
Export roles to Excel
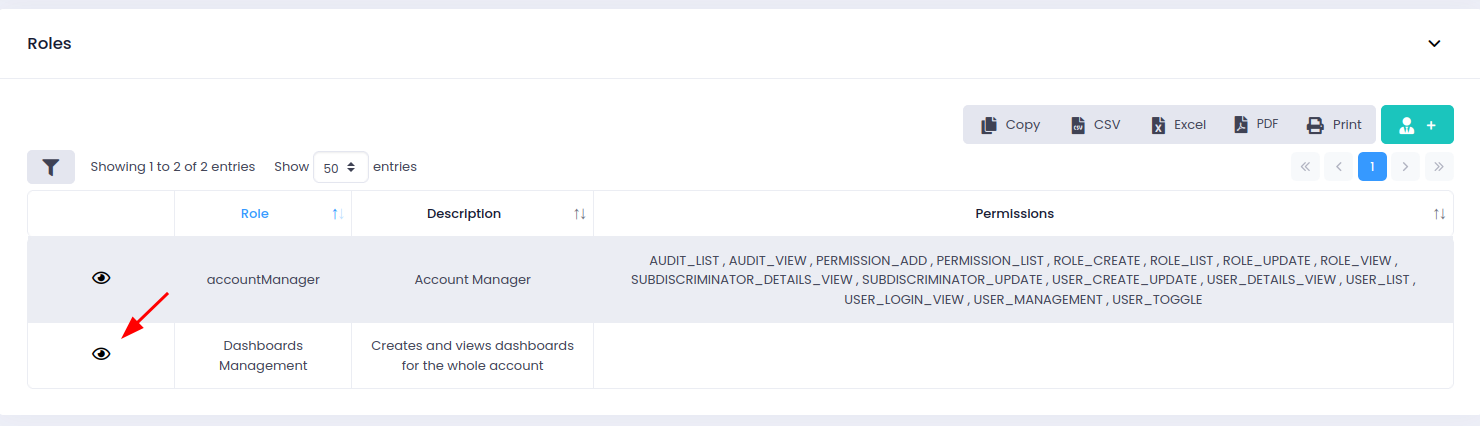coord(1178,125)
